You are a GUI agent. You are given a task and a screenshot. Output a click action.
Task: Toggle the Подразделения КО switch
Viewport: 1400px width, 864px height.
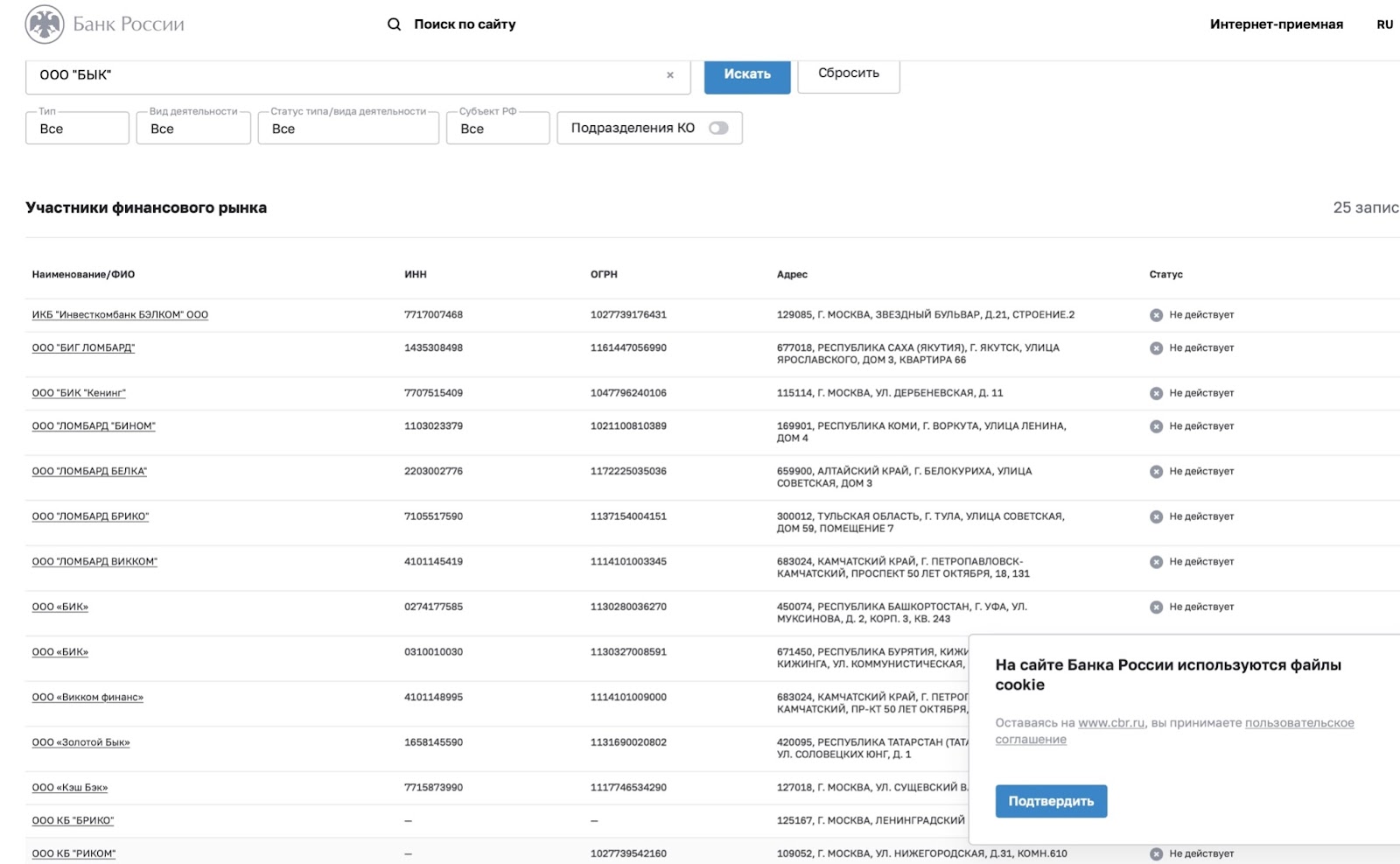718,128
